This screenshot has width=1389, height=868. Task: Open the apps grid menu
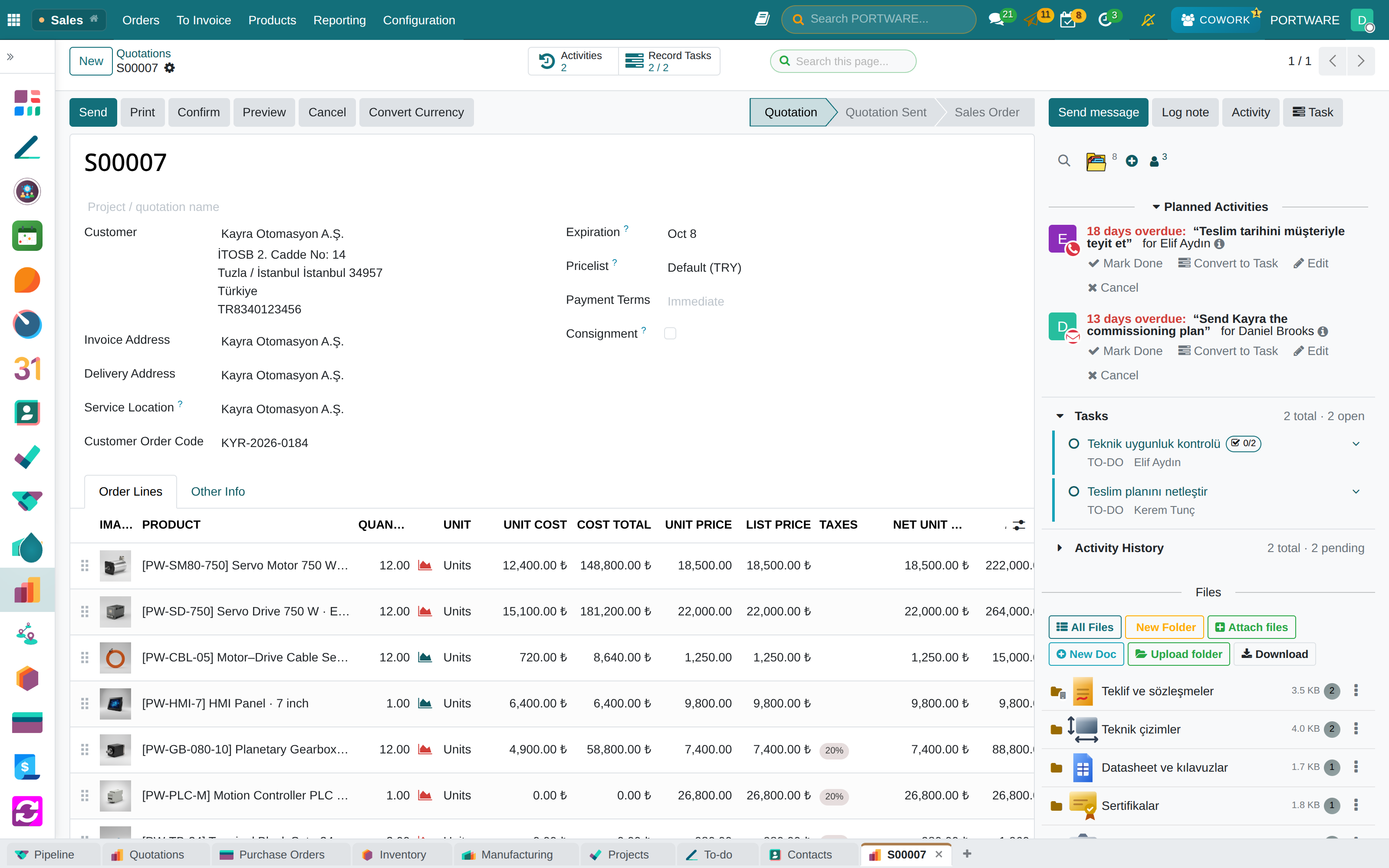[x=14, y=20]
